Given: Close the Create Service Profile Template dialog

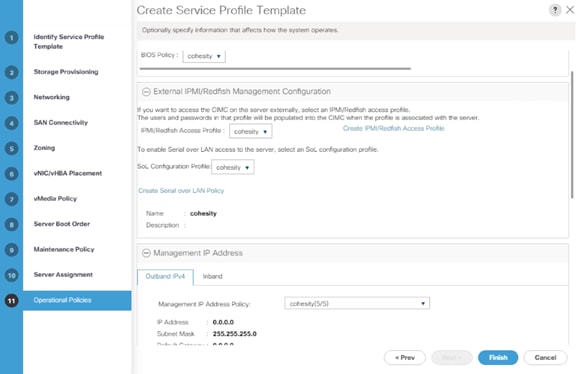Looking at the screenshot, I should point(570,10).
